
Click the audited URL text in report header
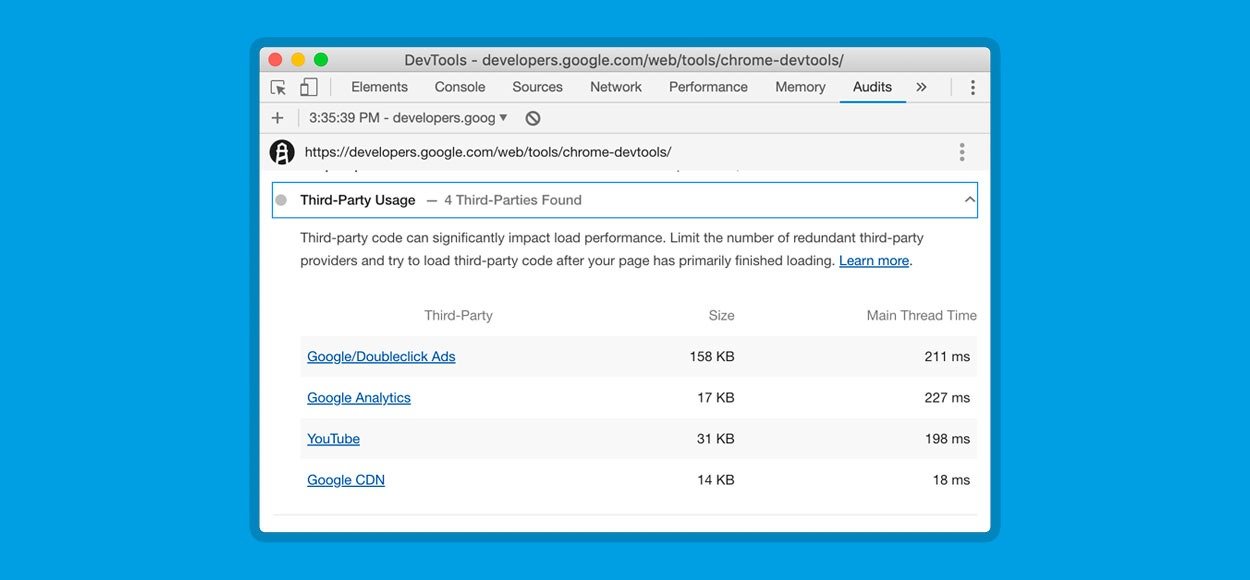488,152
